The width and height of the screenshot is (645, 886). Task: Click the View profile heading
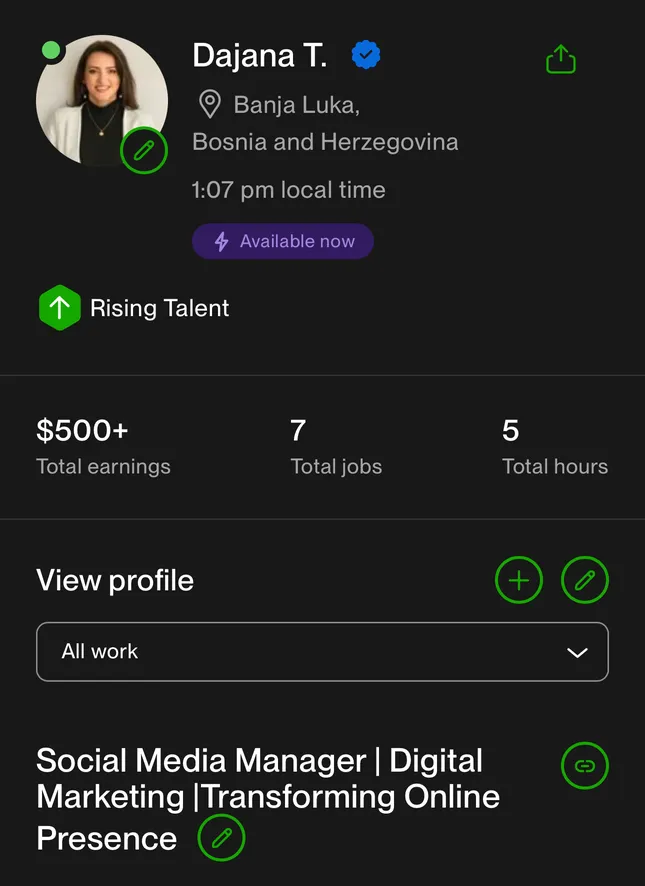[115, 580]
